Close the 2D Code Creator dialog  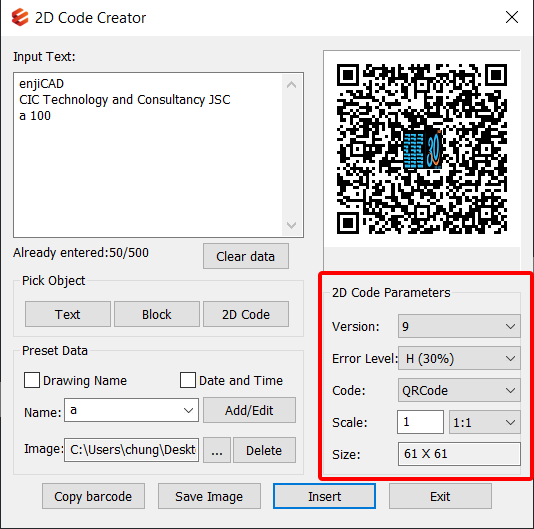(x=512, y=17)
